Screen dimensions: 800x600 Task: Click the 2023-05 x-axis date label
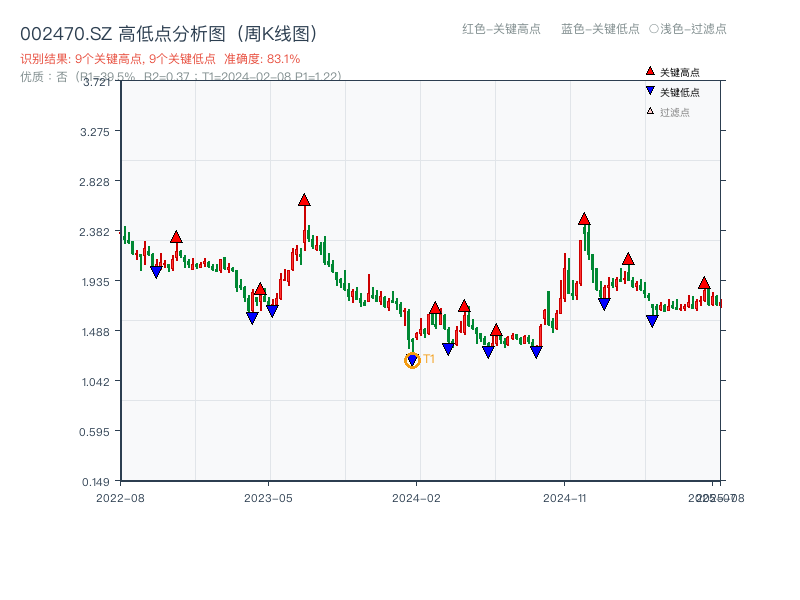point(268,497)
